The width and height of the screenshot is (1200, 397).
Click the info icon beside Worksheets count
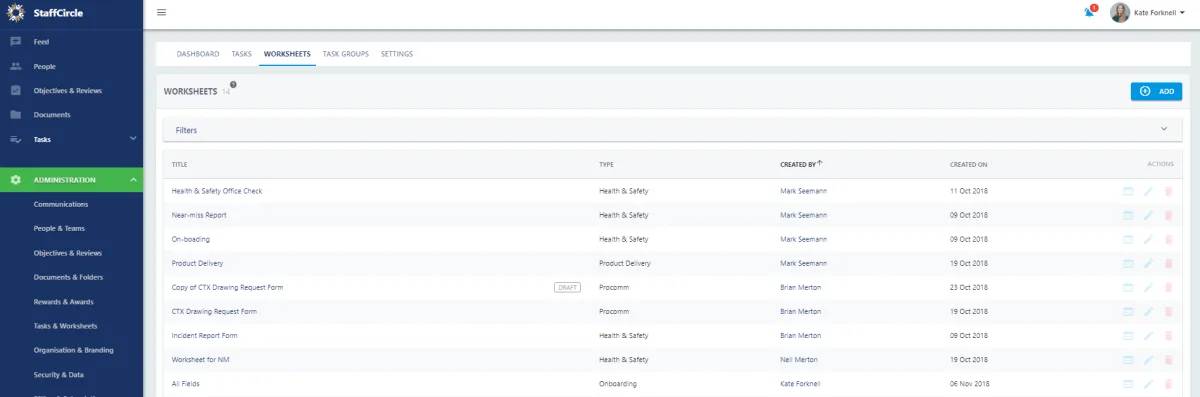[233, 85]
